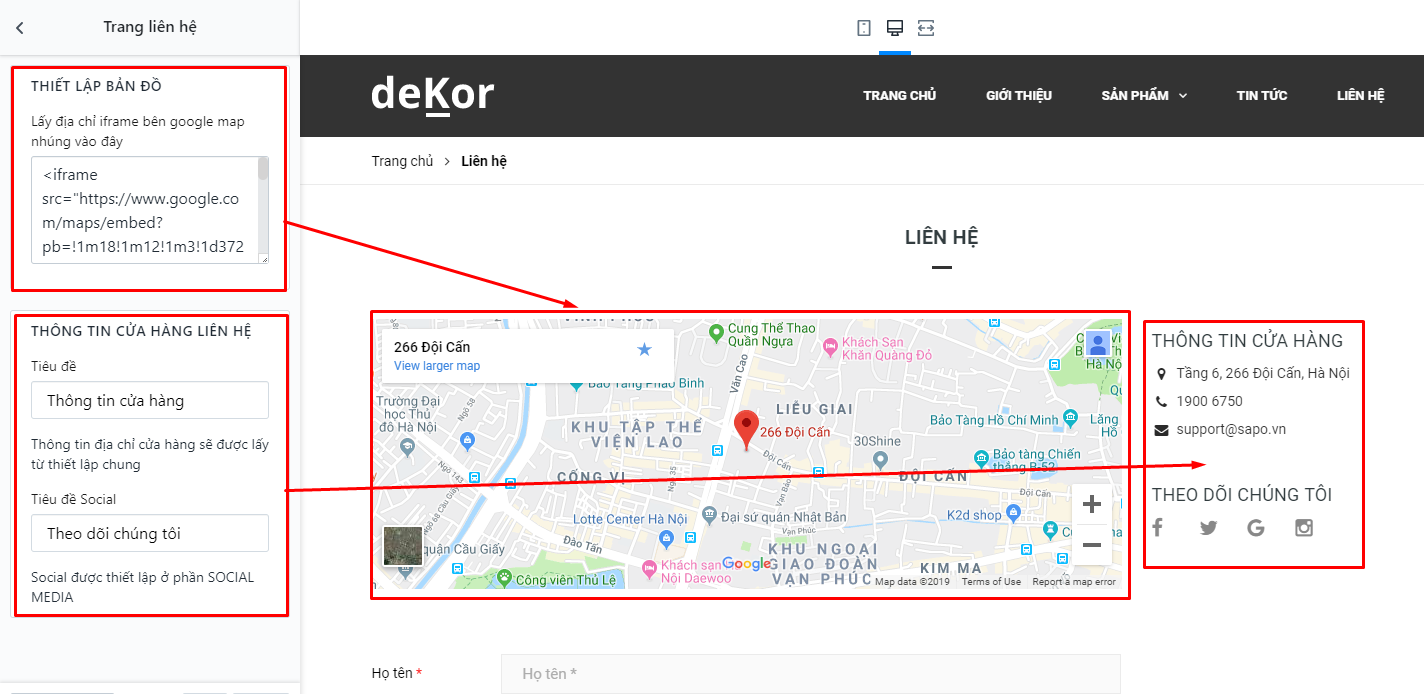Click the deKor logo
Viewport: 1424px width, 694px height.
tap(432, 95)
